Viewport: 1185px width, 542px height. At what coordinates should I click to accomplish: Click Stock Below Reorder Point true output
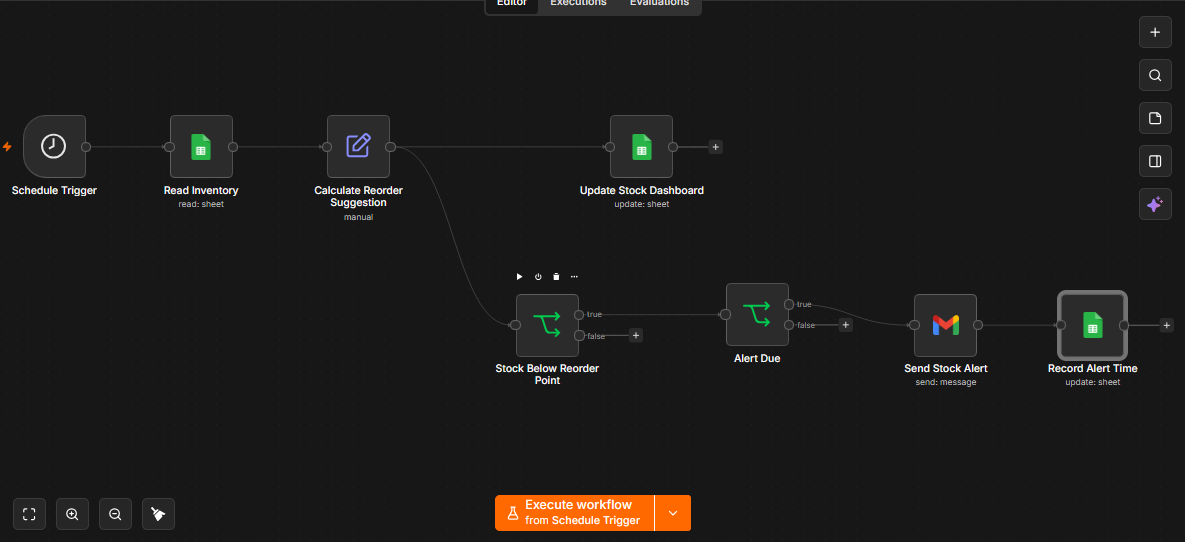click(579, 314)
